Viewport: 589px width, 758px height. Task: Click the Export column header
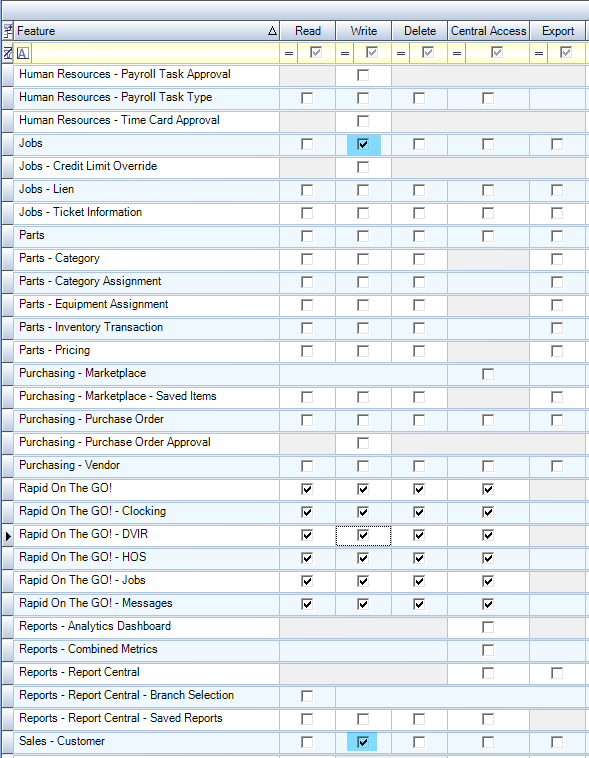558,31
